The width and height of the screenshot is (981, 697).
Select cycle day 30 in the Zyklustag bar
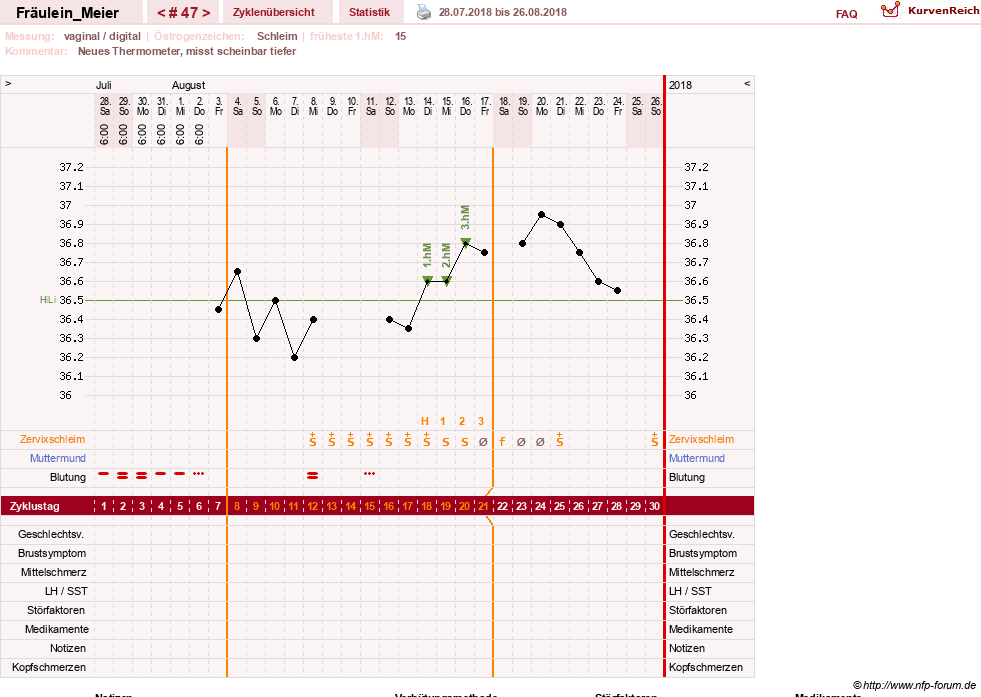point(654,506)
